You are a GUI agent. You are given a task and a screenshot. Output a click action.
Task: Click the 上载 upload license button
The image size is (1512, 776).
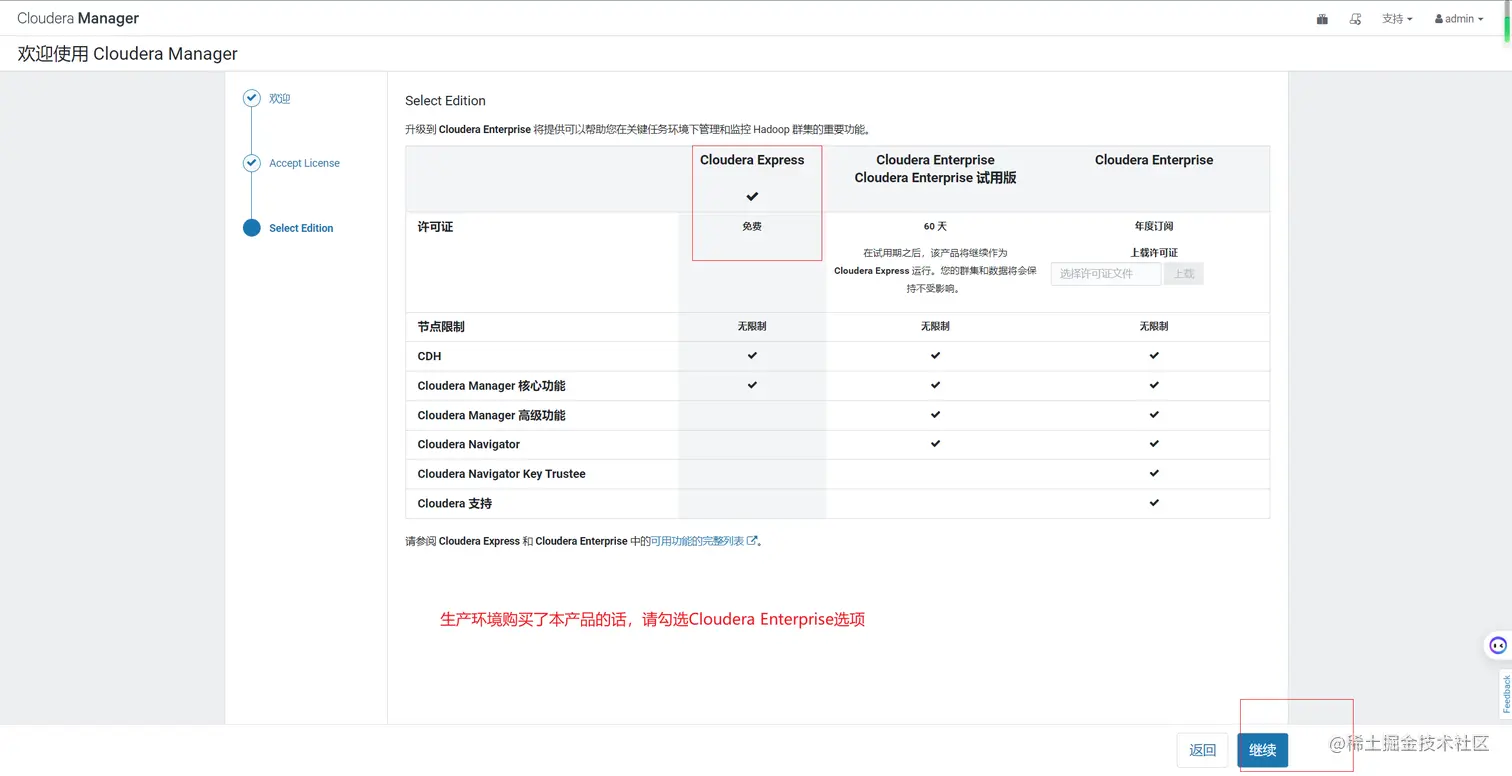(1183, 274)
